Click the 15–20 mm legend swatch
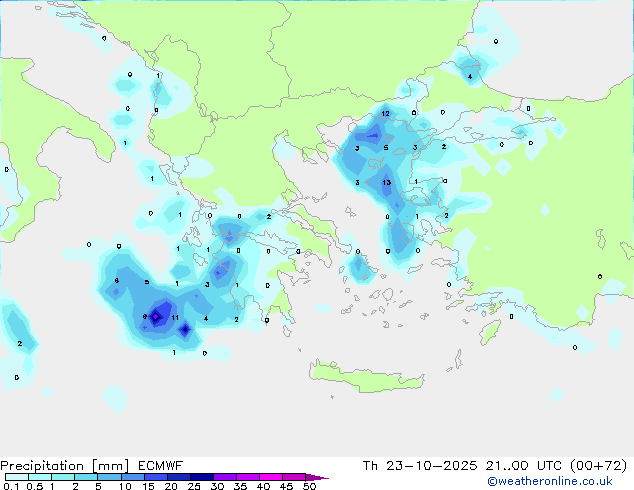The width and height of the screenshot is (634, 490). pos(155,477)
